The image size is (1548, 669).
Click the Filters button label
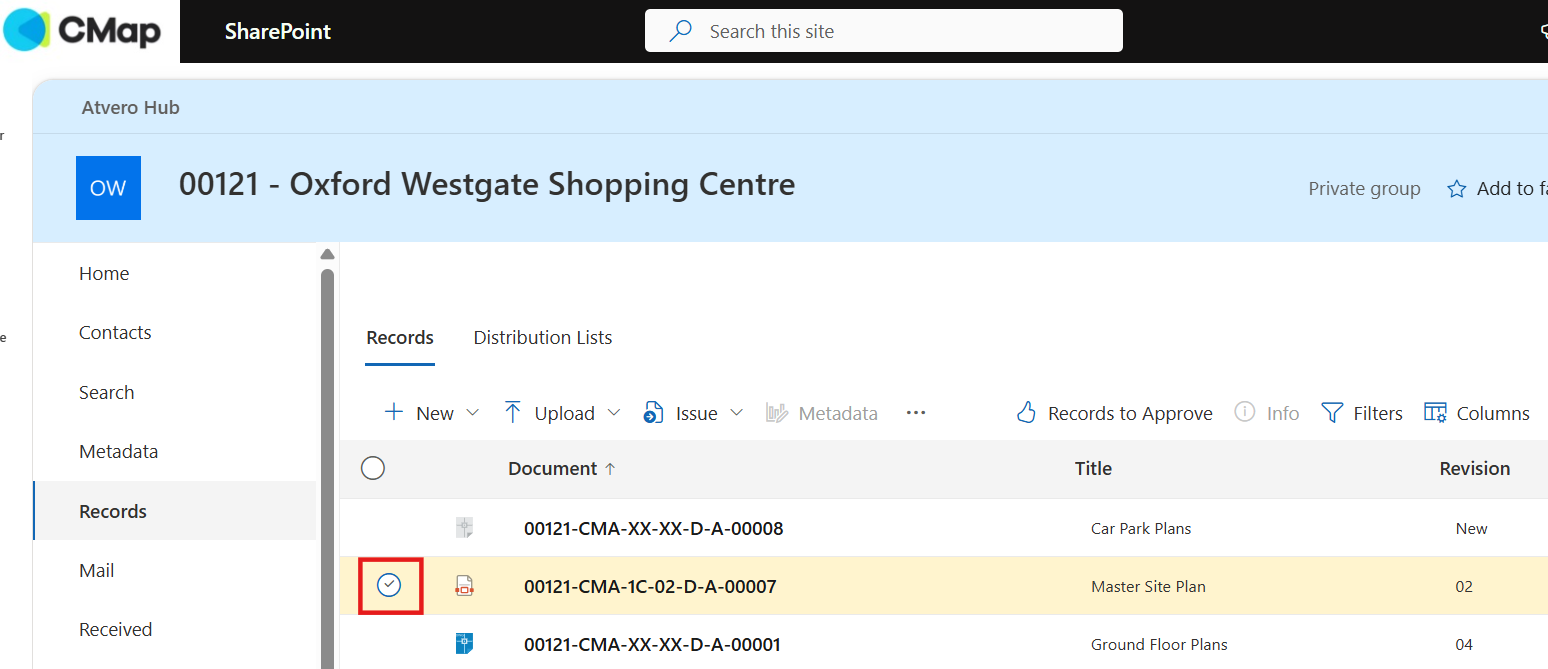[x=1378, y=413]
